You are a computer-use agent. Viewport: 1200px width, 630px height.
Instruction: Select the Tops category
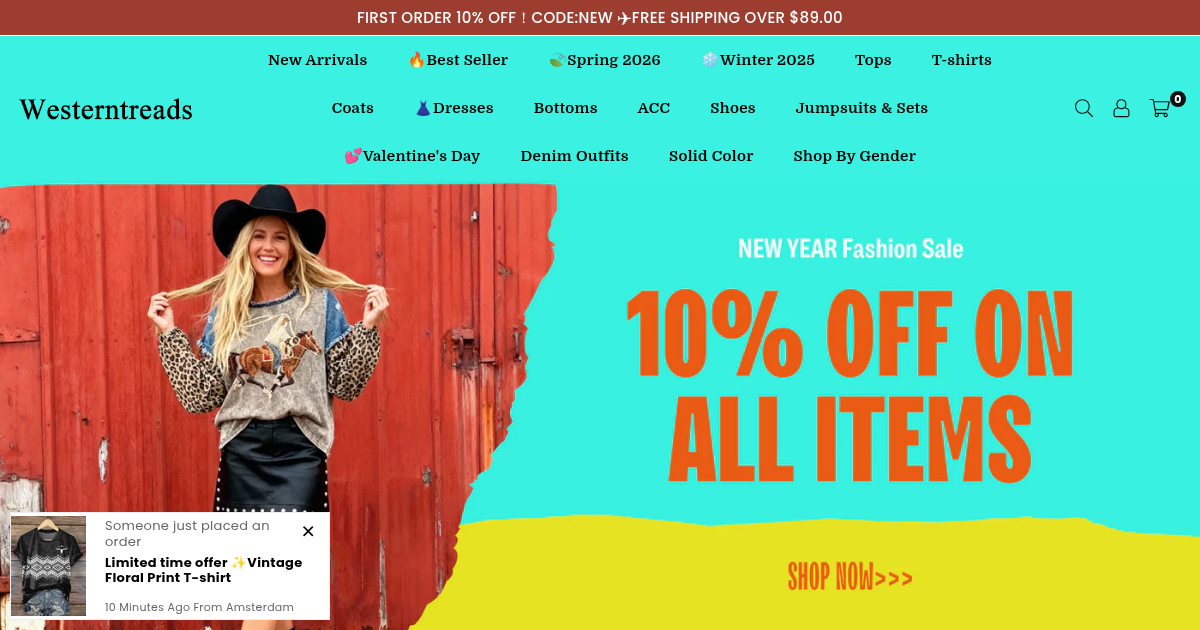[873, 60]
